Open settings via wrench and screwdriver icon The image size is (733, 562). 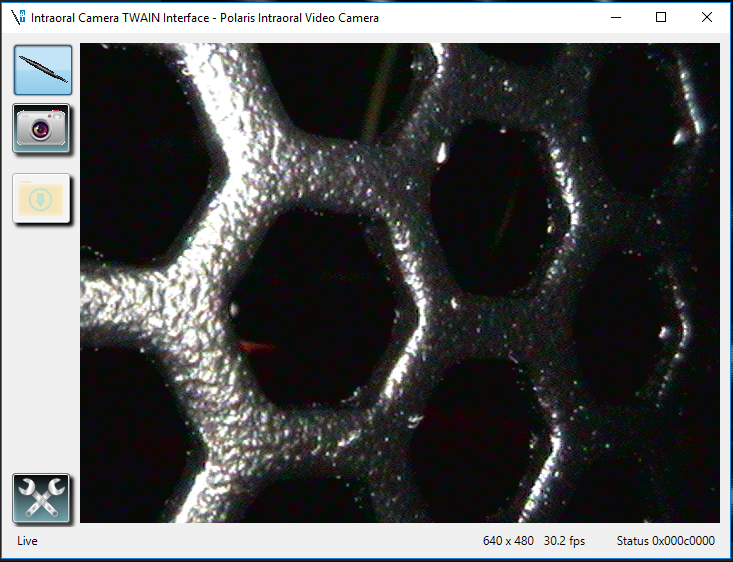(42, 498)
